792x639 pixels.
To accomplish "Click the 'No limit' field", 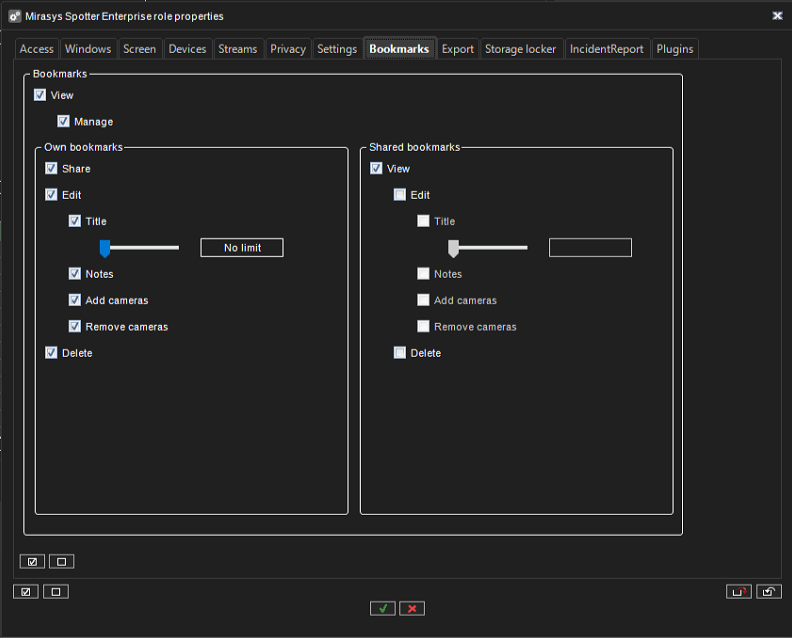I will click(242, 248).
